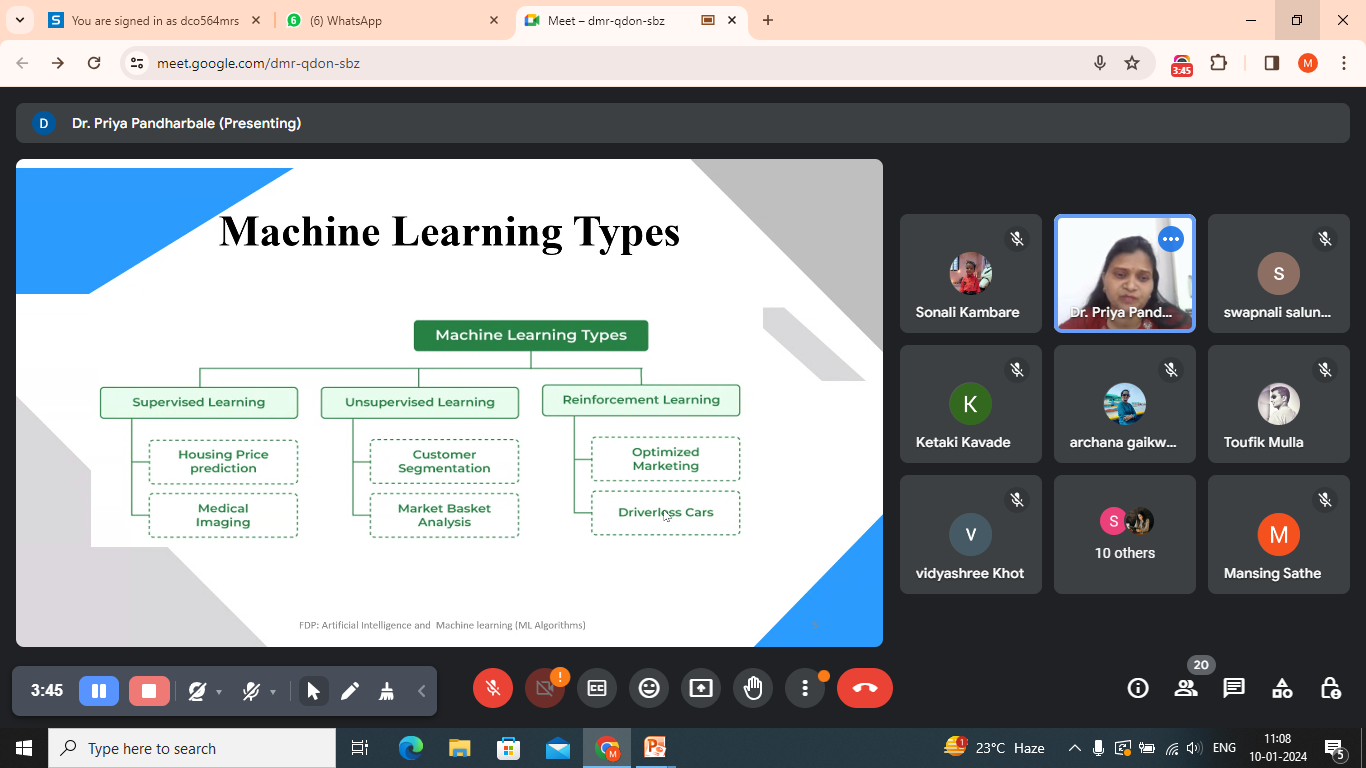Toggle the microphone in Meet
Screen dimensions: 1366x768
[x=492, y=688]
